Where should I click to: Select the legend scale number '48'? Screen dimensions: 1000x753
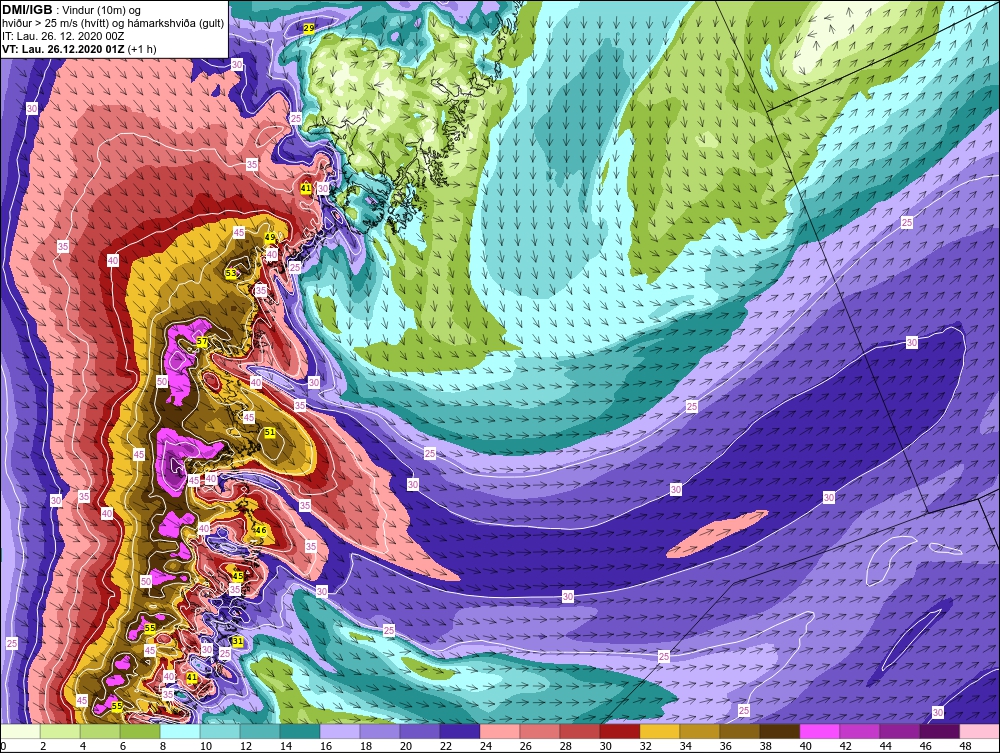point(966,746)
